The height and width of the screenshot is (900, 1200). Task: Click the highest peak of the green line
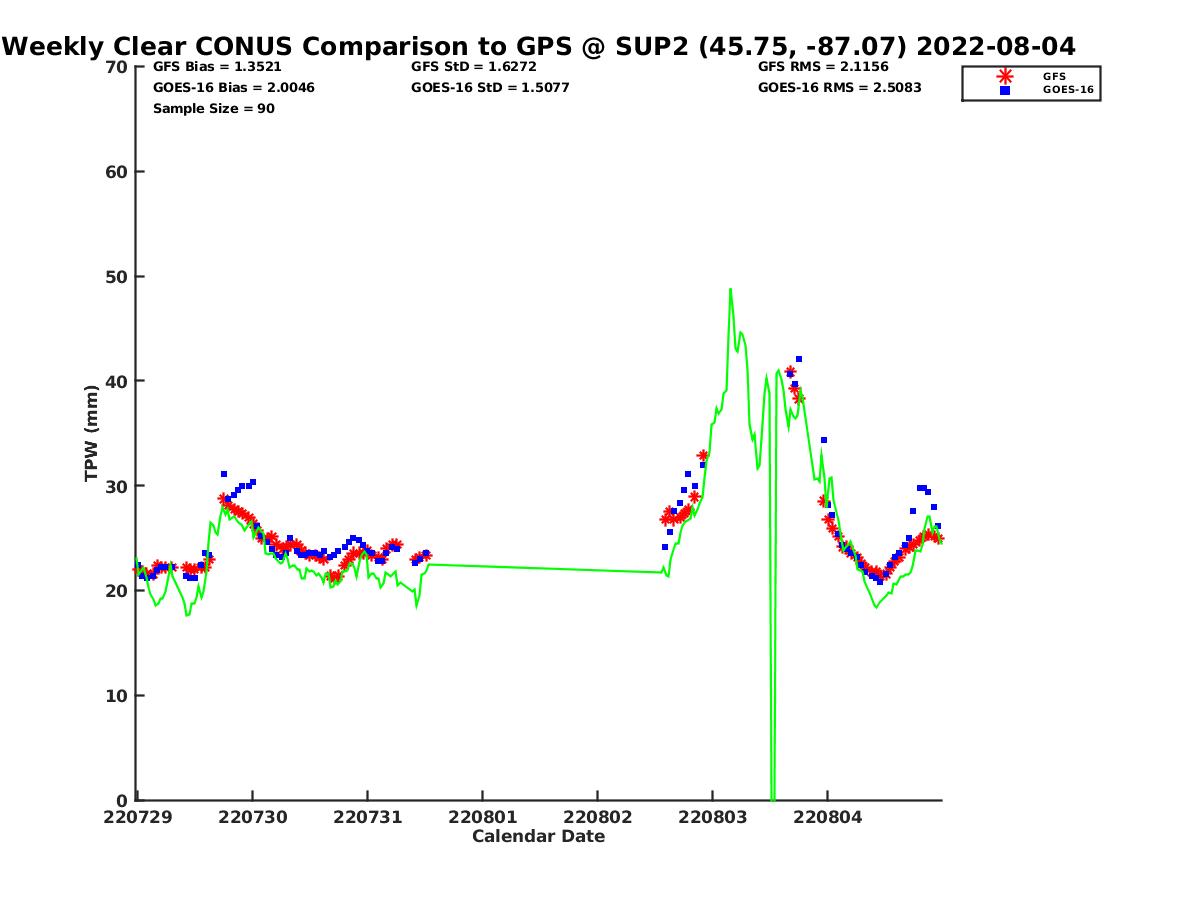730,290
